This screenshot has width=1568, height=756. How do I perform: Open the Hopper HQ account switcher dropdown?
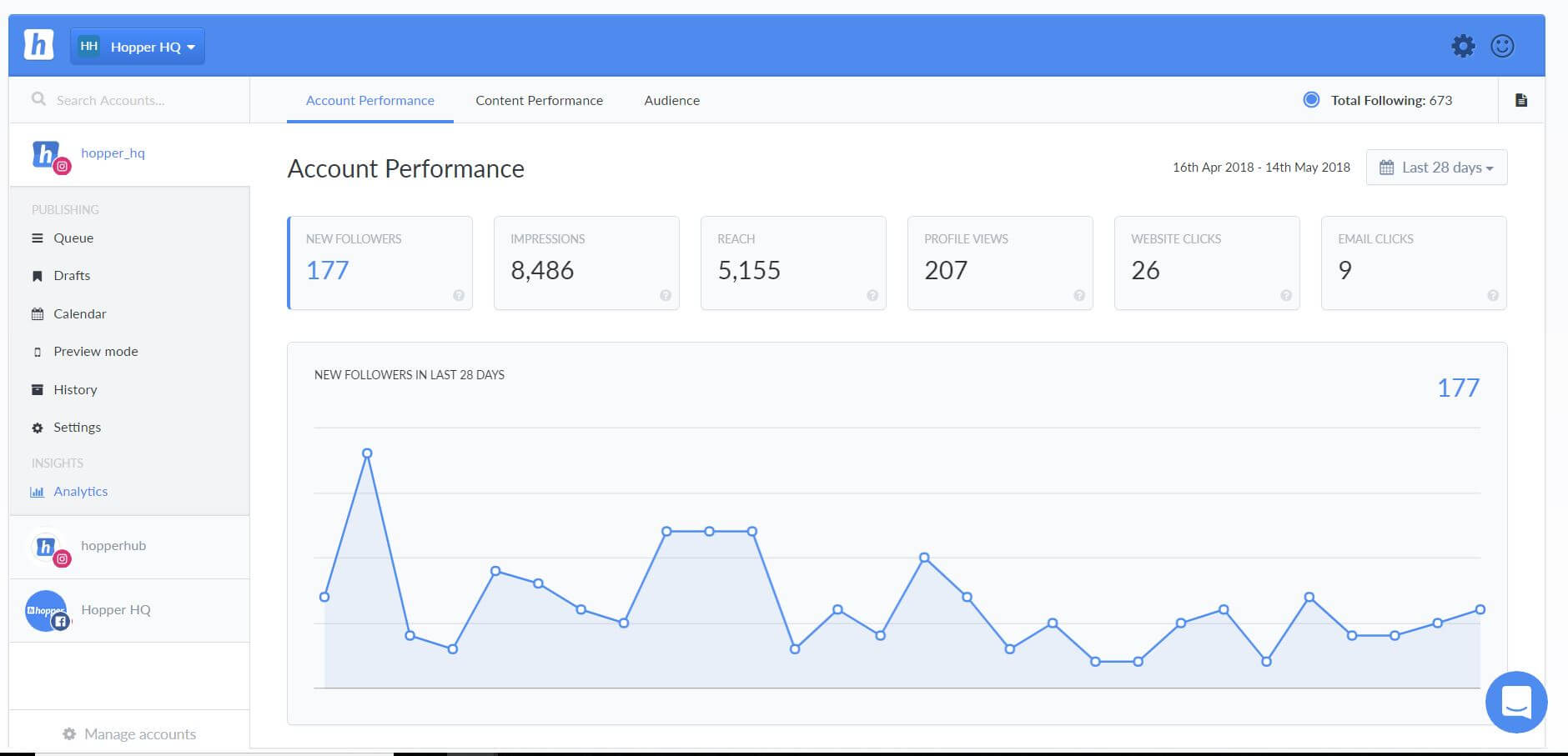(138, 46)
